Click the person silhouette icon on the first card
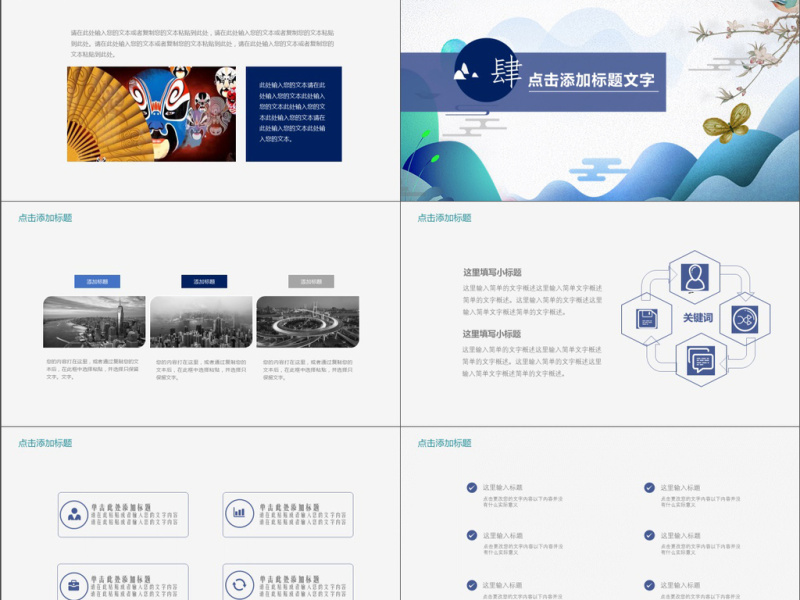 click(74, 513)
